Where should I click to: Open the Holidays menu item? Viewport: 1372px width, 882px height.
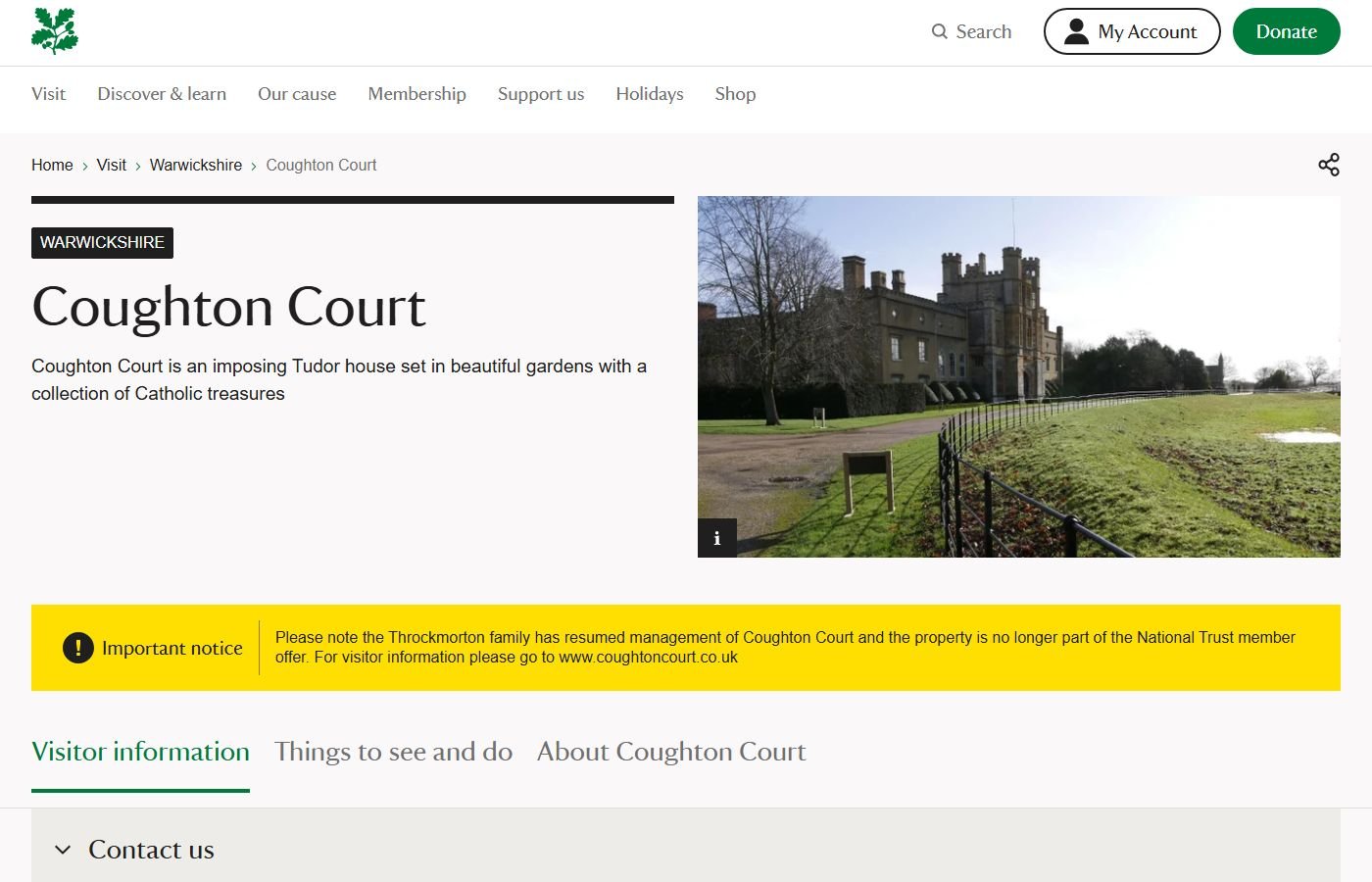point(650,94)
